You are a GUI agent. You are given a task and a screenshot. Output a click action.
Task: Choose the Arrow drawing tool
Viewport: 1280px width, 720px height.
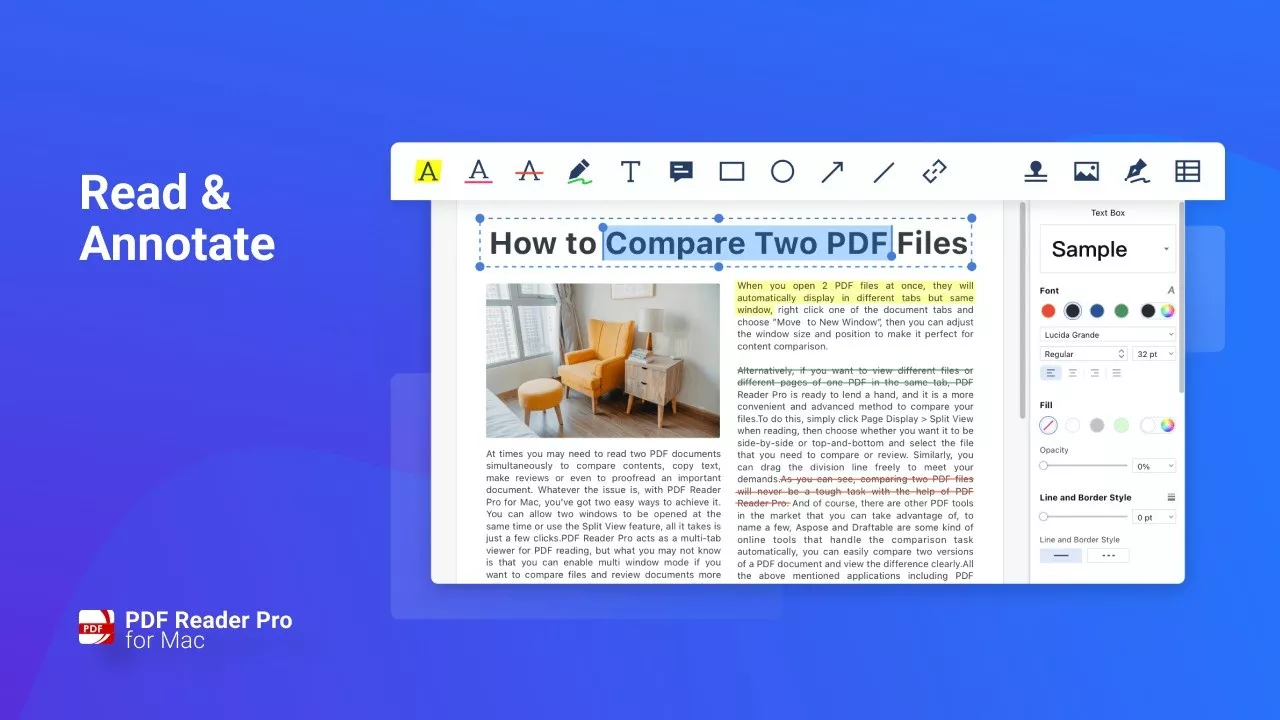(832, 171)
